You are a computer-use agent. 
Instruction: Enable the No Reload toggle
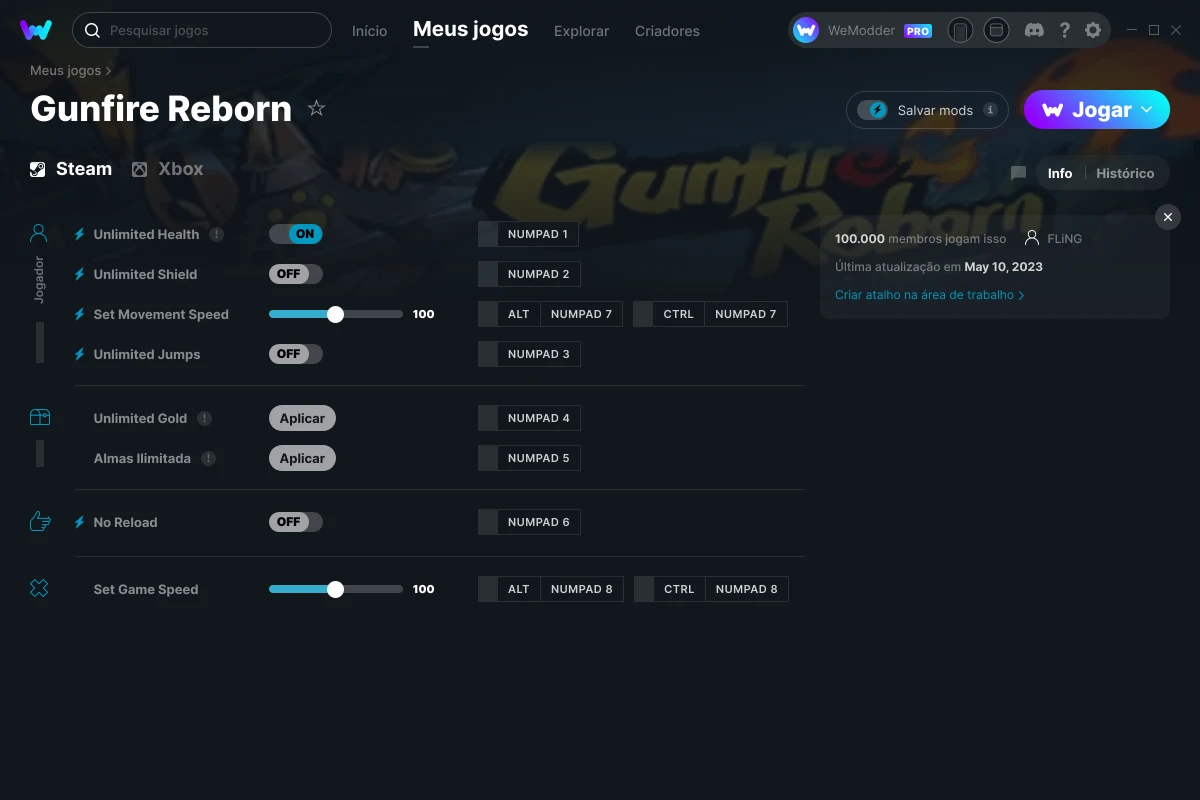point(296,522)
